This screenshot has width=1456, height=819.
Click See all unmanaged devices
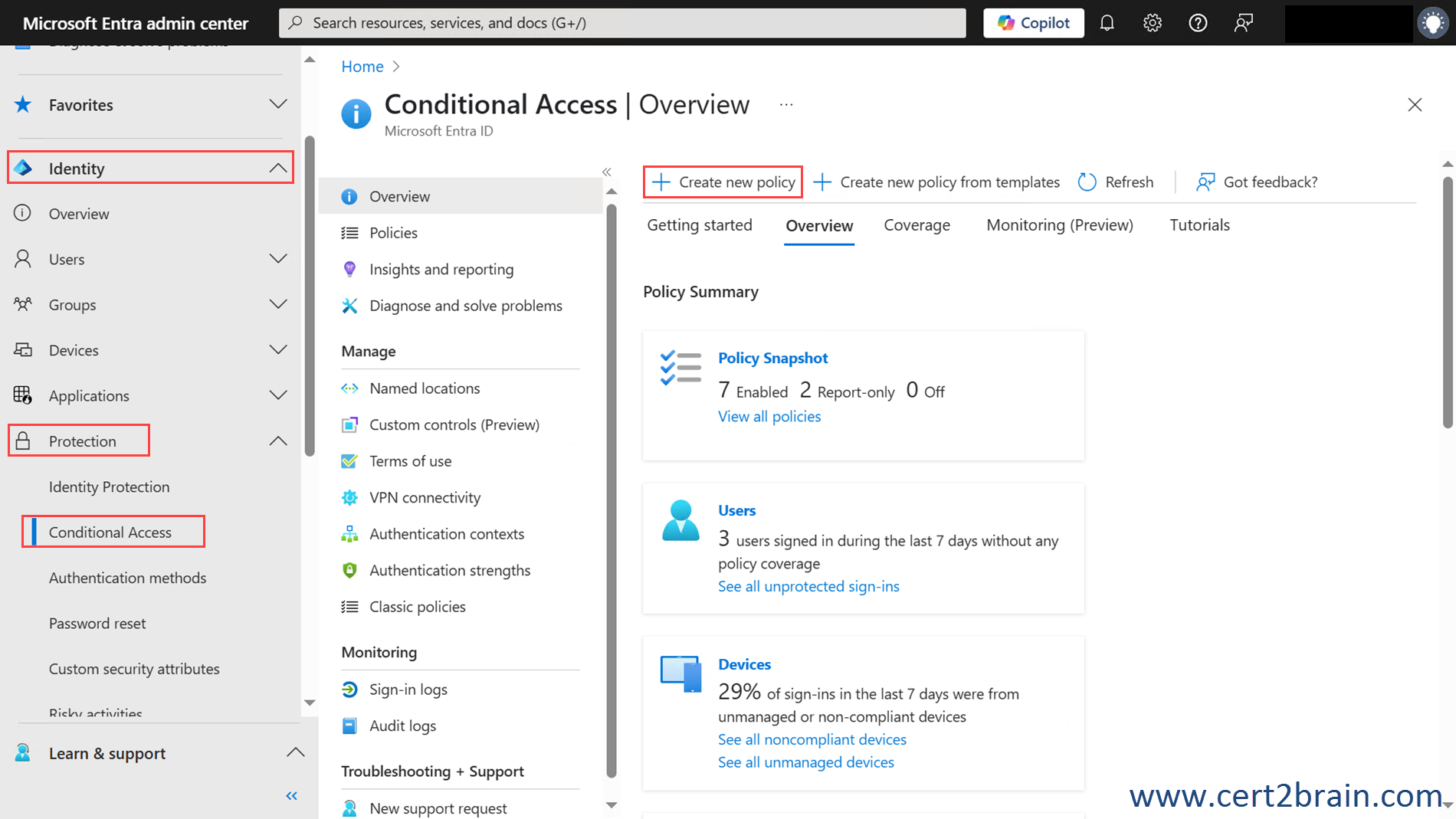point(806,762)
